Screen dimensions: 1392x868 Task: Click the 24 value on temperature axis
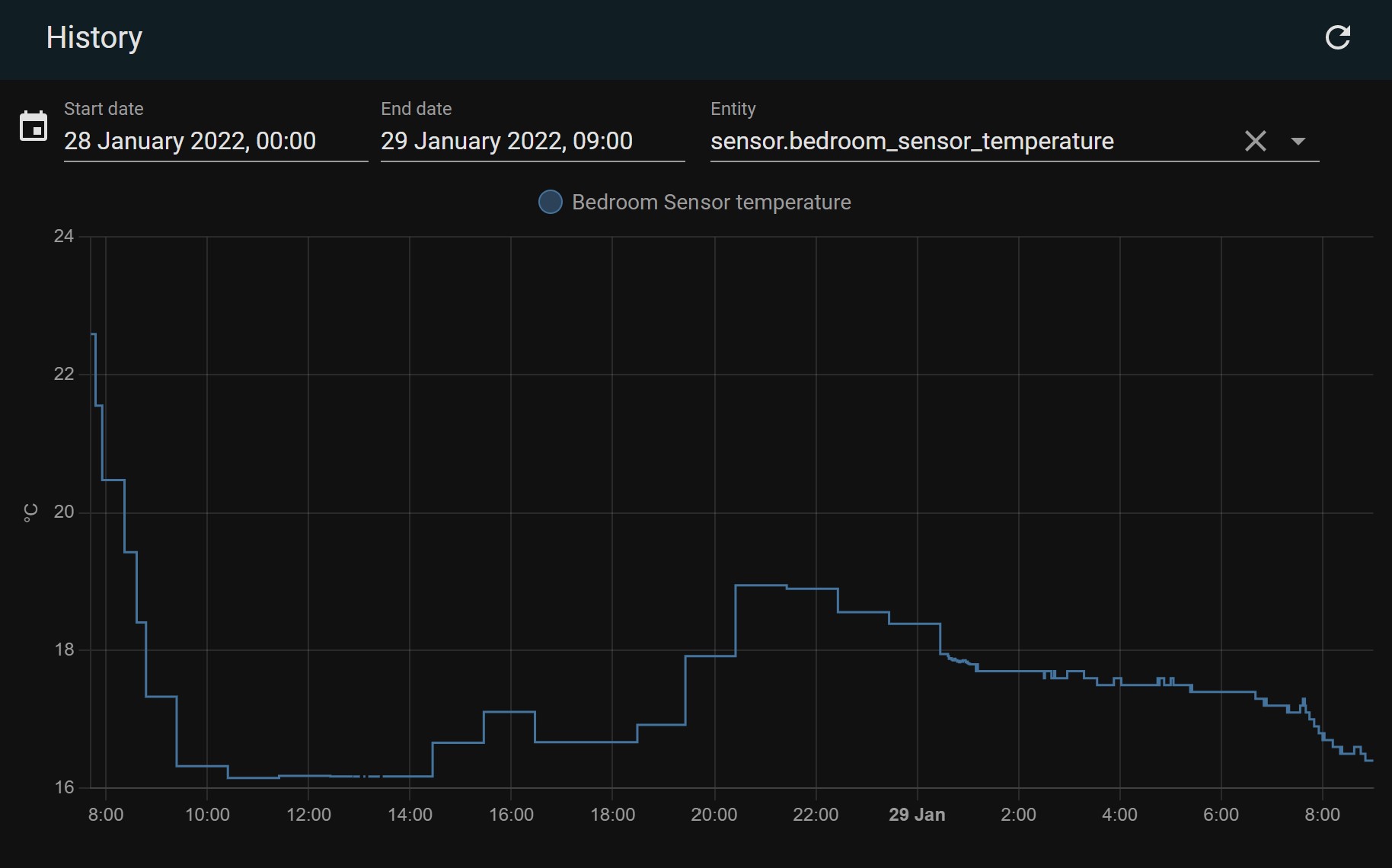64,236
